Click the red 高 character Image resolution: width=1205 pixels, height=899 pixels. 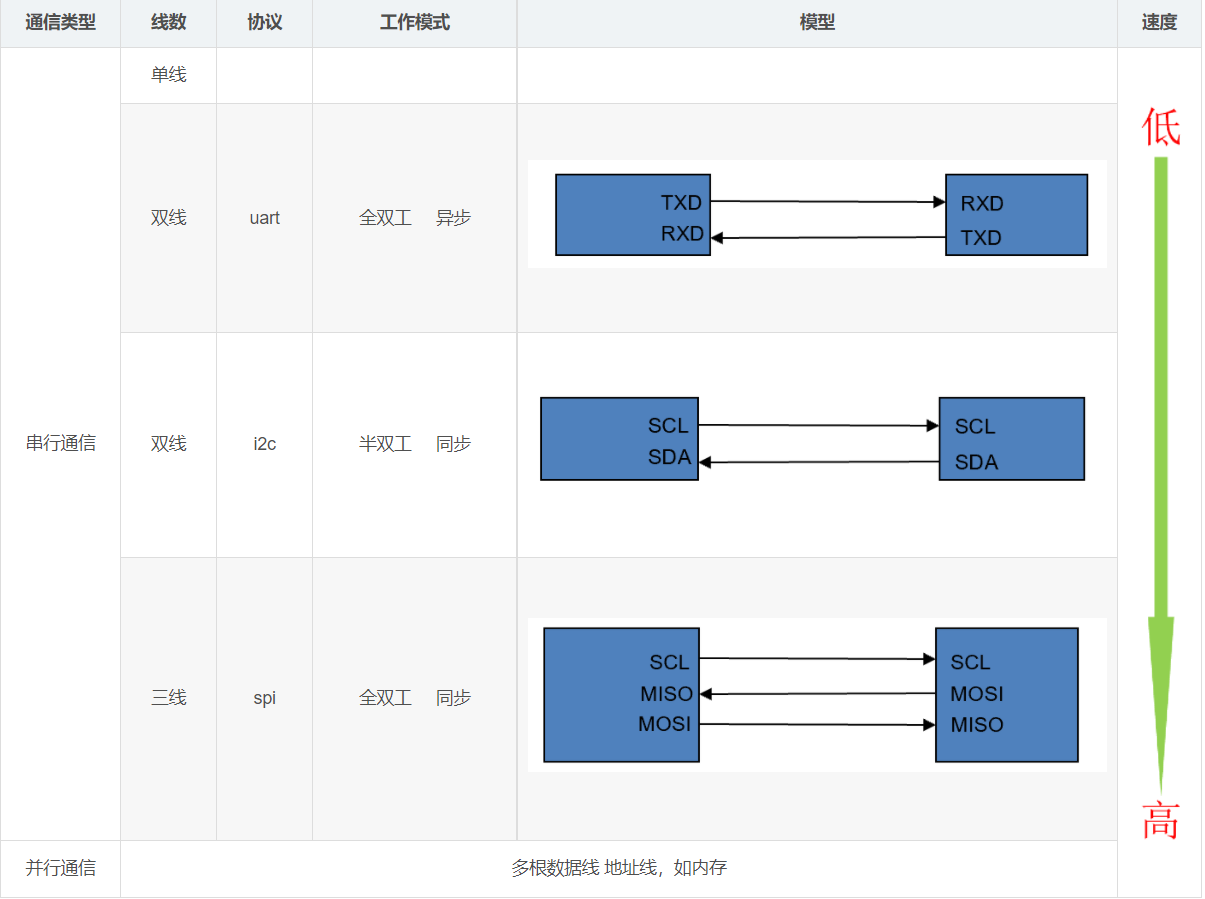tap(1161, 821)
